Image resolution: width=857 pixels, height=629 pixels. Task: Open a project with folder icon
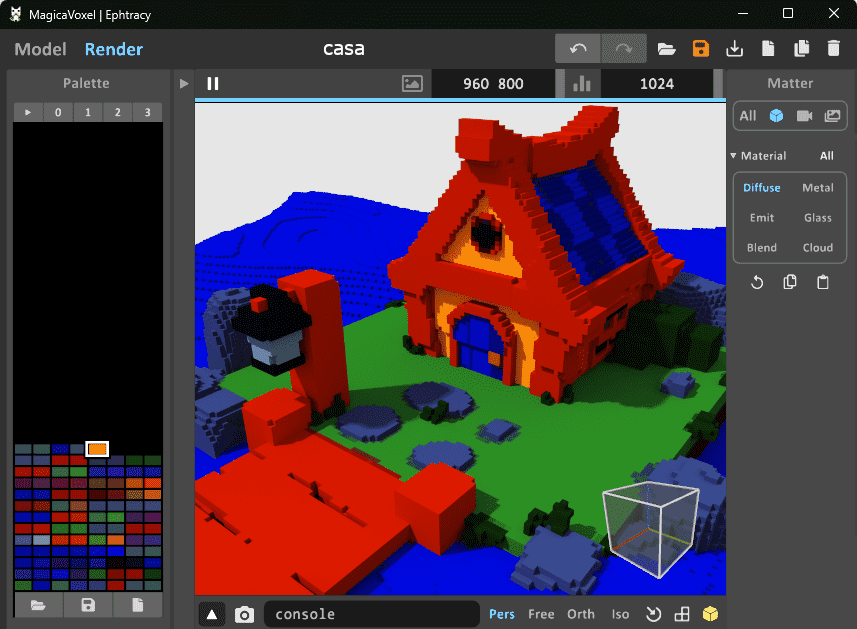pos(666,49)
